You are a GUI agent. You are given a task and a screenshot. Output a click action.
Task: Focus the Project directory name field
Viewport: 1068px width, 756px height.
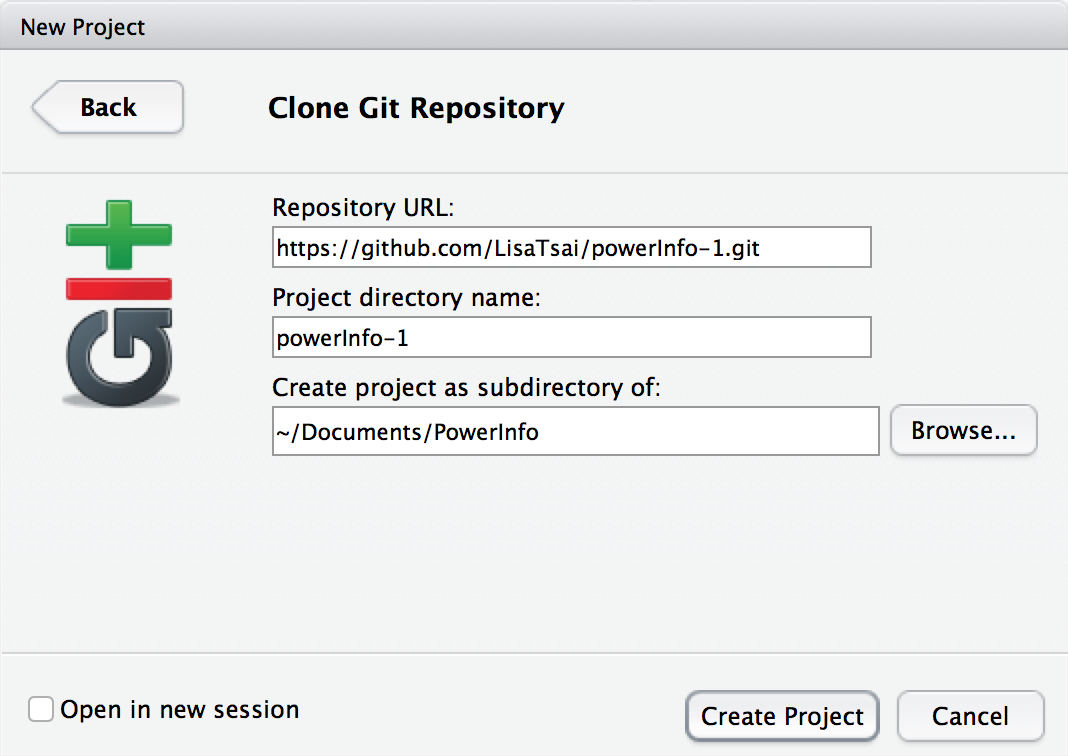coord(571,337)
